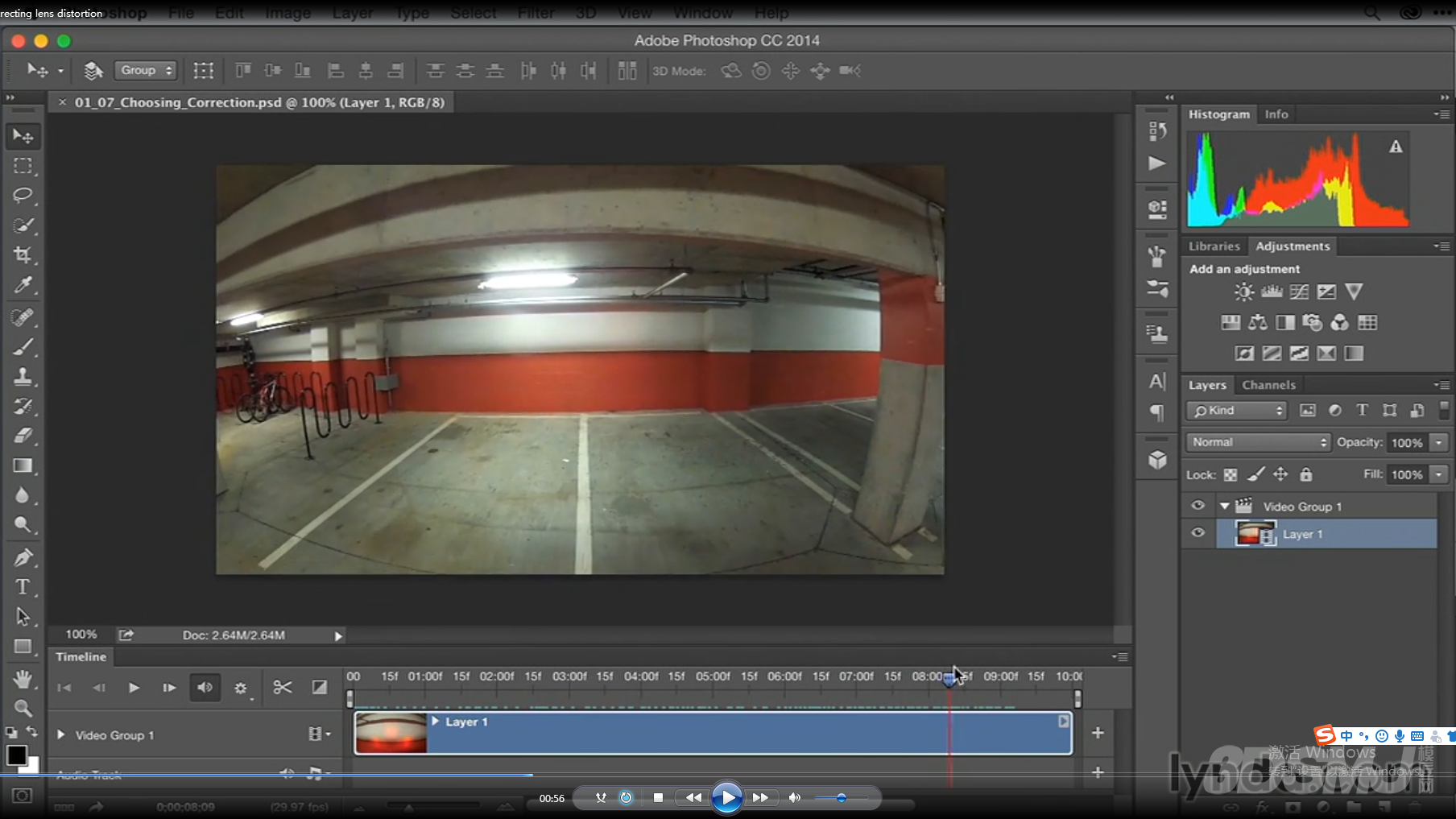Screen dimensions: 1456x819
Task: Toggle lock all for the layer
Action: pos(1306,474)
